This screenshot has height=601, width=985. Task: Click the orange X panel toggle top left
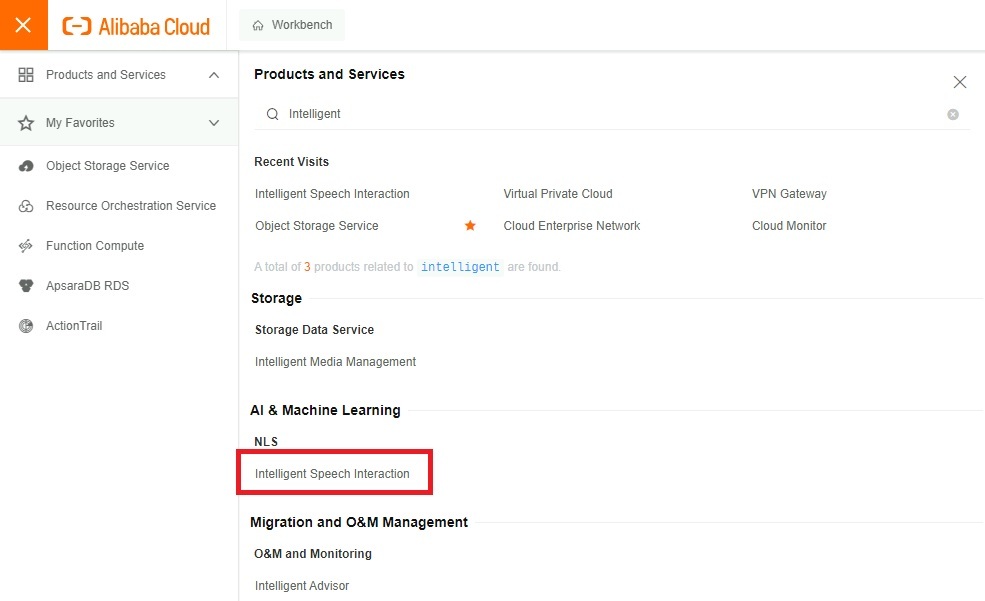(23, 24)
